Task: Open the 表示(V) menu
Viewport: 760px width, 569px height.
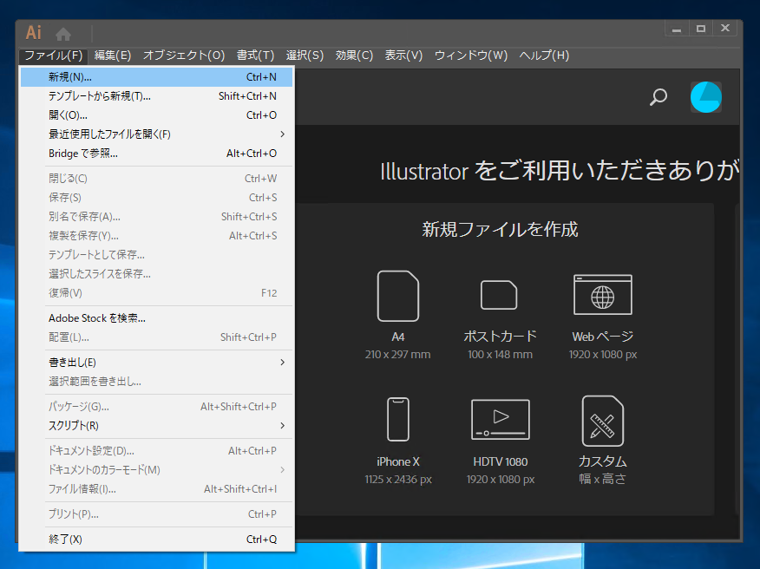Action: [x=404, y=55]
